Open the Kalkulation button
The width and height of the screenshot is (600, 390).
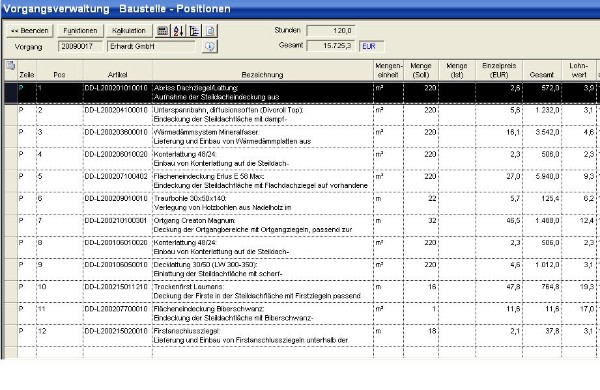[x=129, y=31]
